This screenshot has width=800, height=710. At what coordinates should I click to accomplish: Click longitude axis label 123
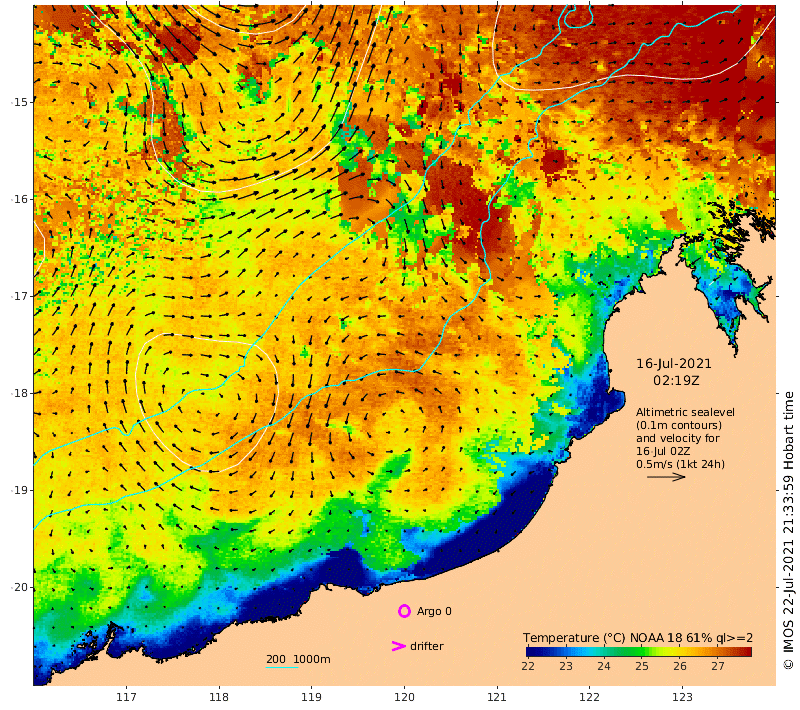tap(682, 697)
